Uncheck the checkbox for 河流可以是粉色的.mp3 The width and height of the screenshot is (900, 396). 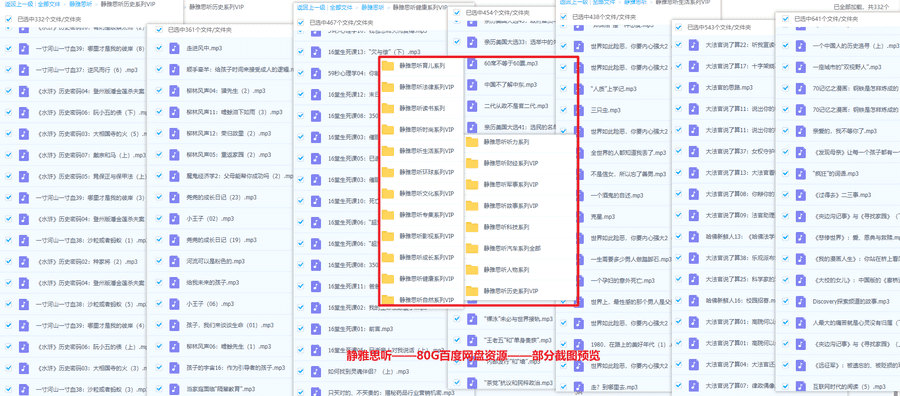click(160, 261)
